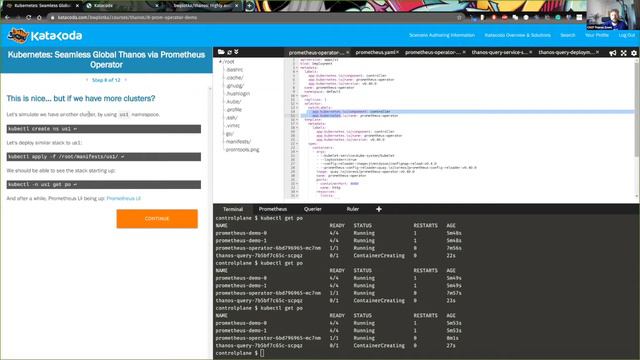The width and height of the screenshot is (640, 360).
Task: Switch to thanos-query-service editor tab
Action: [x=499, y=52]
